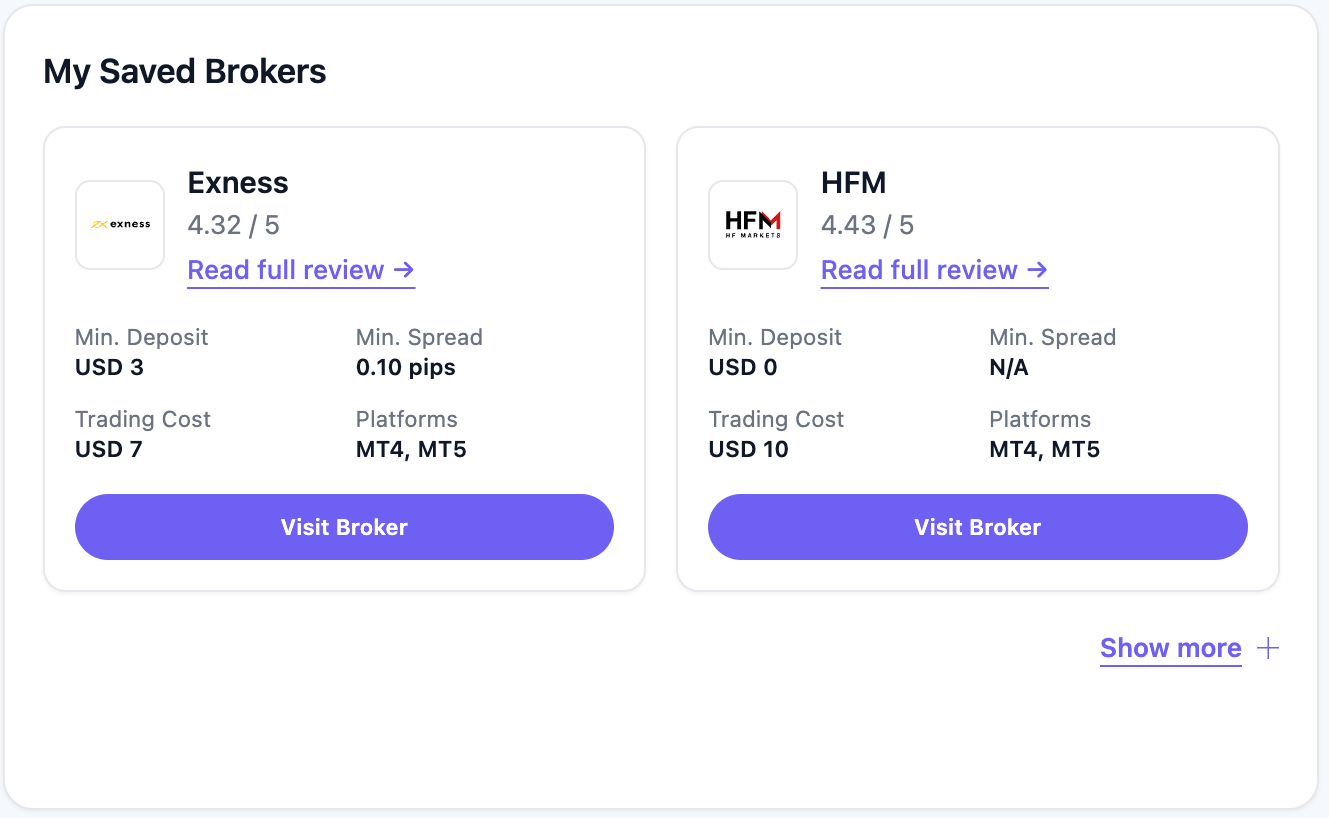Image resolution: width=1329 pixels, height=818 pixels.
Task: Click Exness rating 4.32 / 5
Action: (x=234, y=225)
